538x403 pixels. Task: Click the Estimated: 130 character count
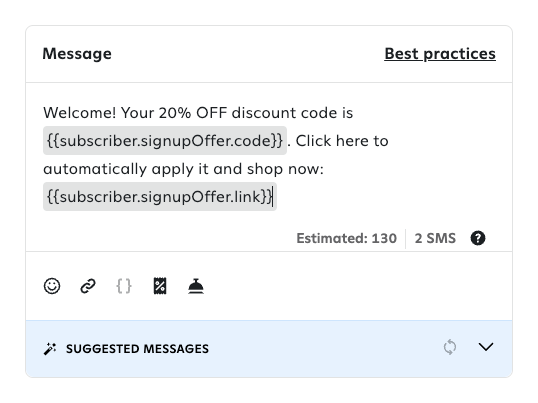click(347, 238)
